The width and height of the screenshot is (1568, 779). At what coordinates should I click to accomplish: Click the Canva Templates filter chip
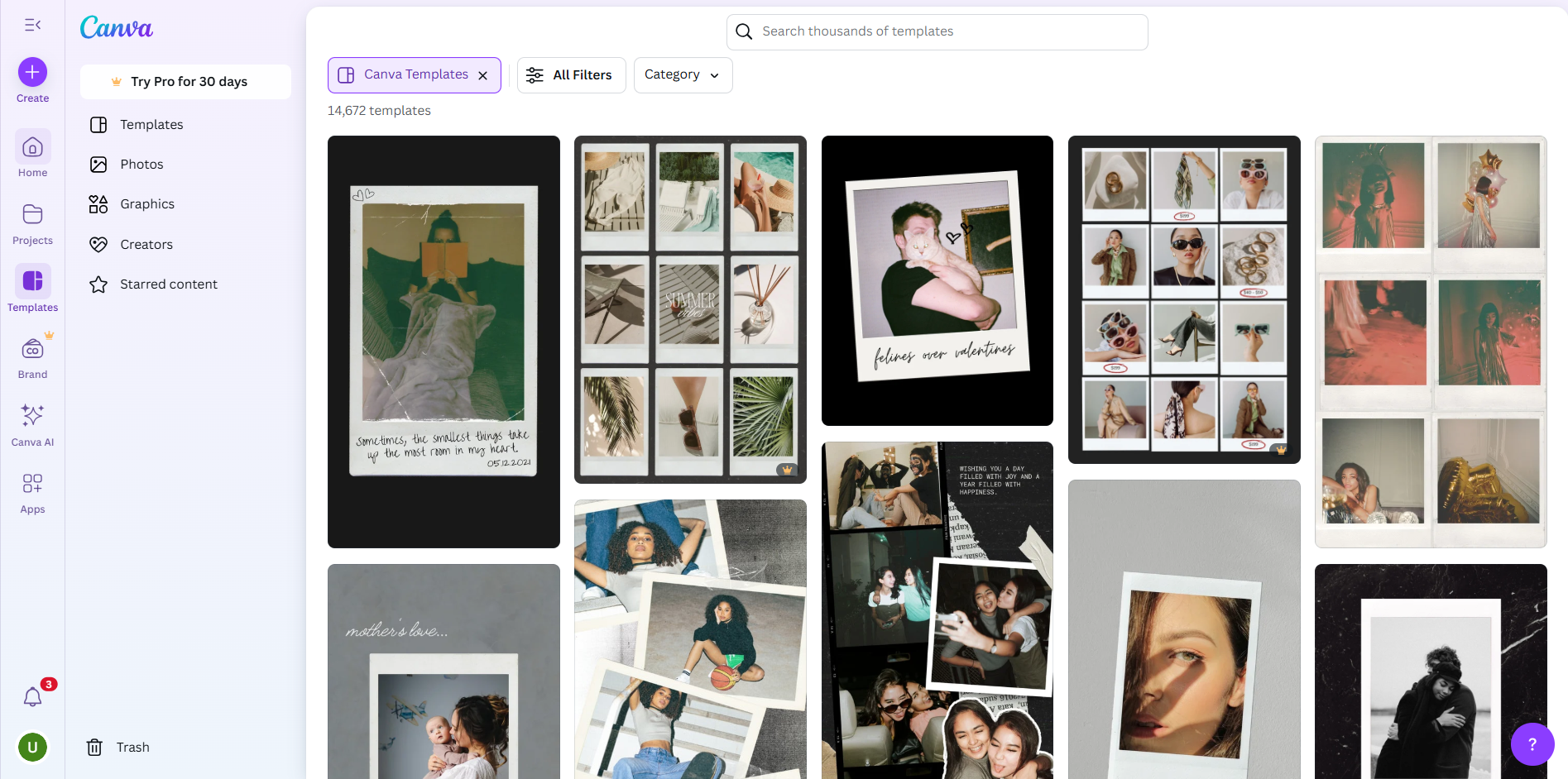pos(415,74)
